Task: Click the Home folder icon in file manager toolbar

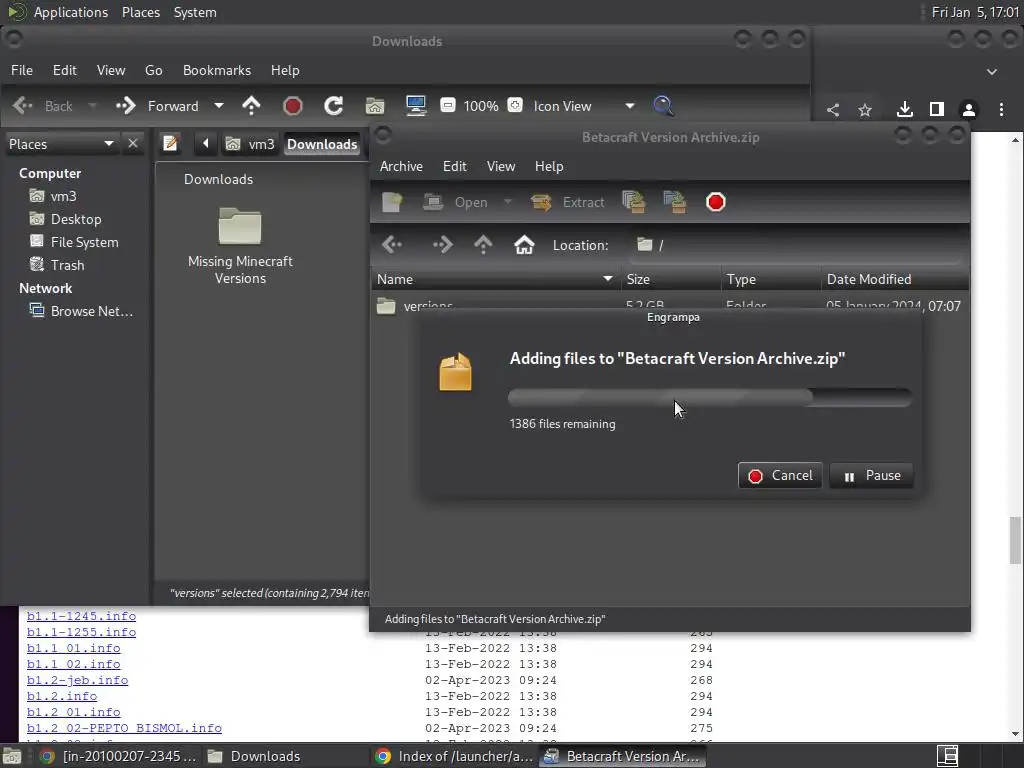Action: point(375,106)
